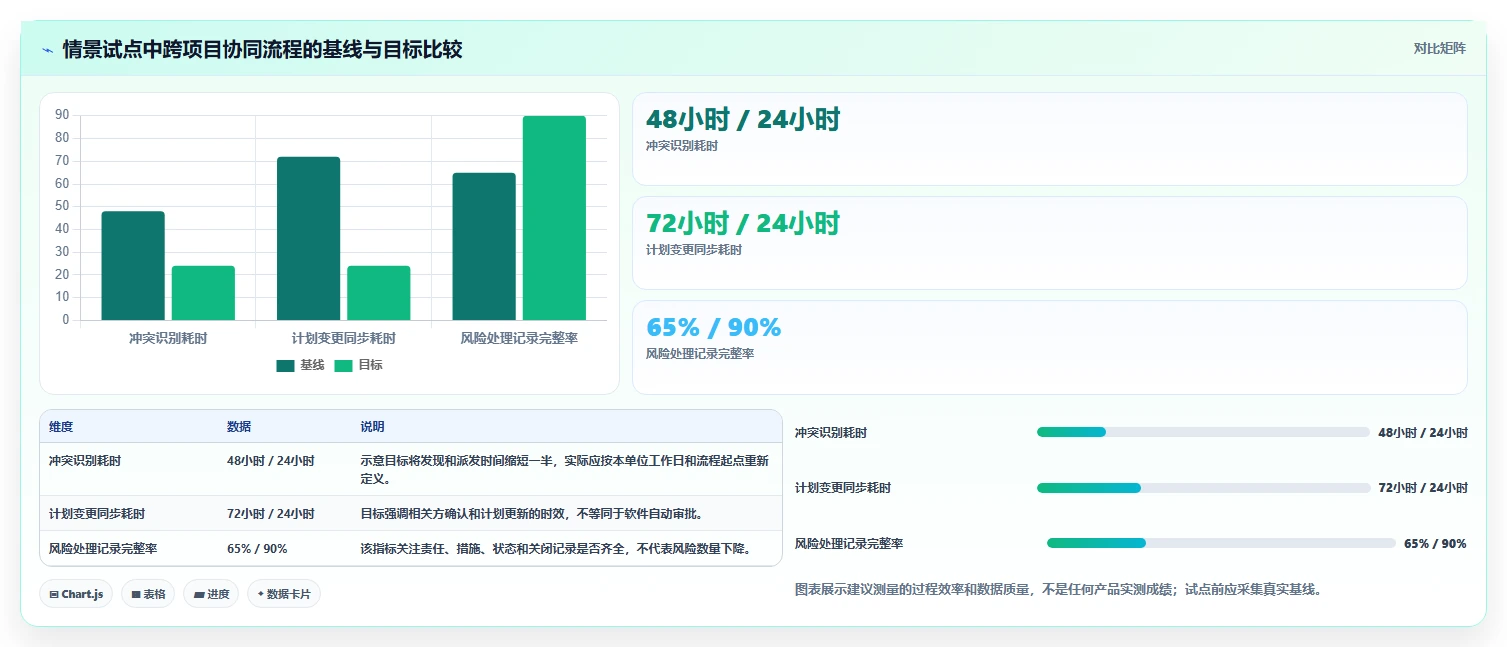Select the 表格 tag chip
1507x647 pixels.
(x=148, y=594)
